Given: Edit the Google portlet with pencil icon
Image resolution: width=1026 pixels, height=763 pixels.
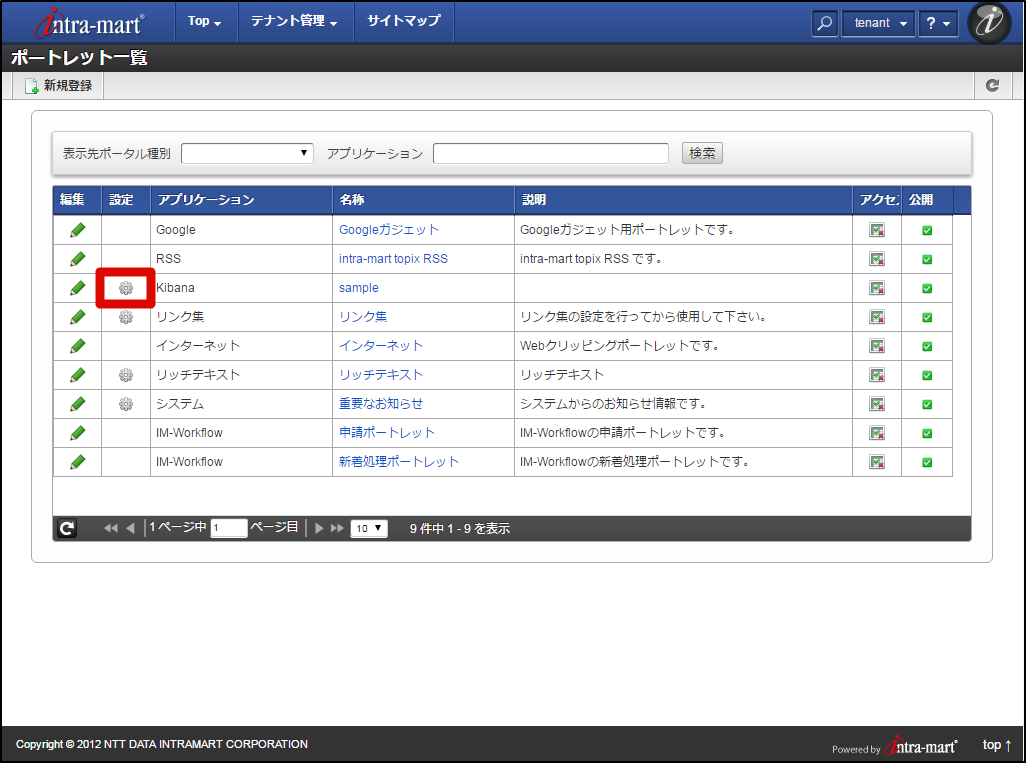Looking at the screenshot, I should (x=77, y=229).
